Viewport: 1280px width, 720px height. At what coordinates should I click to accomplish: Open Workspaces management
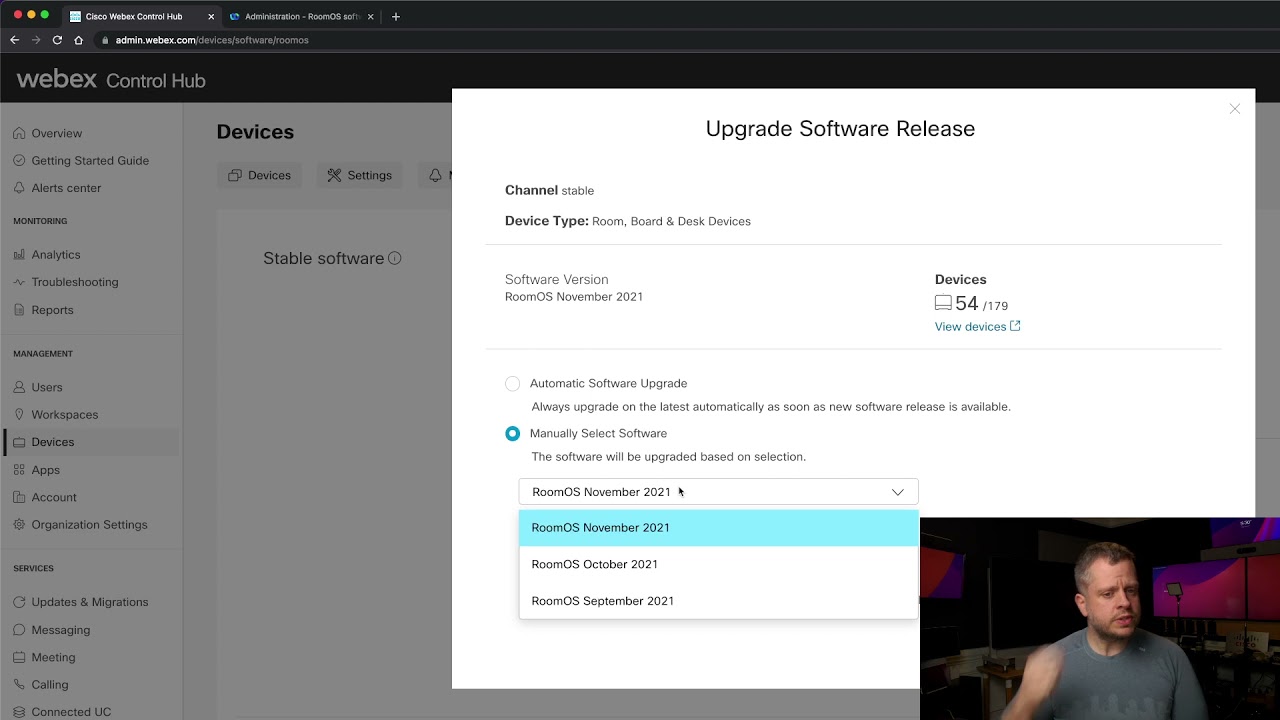pyautogui.click(x=65, y=414)
